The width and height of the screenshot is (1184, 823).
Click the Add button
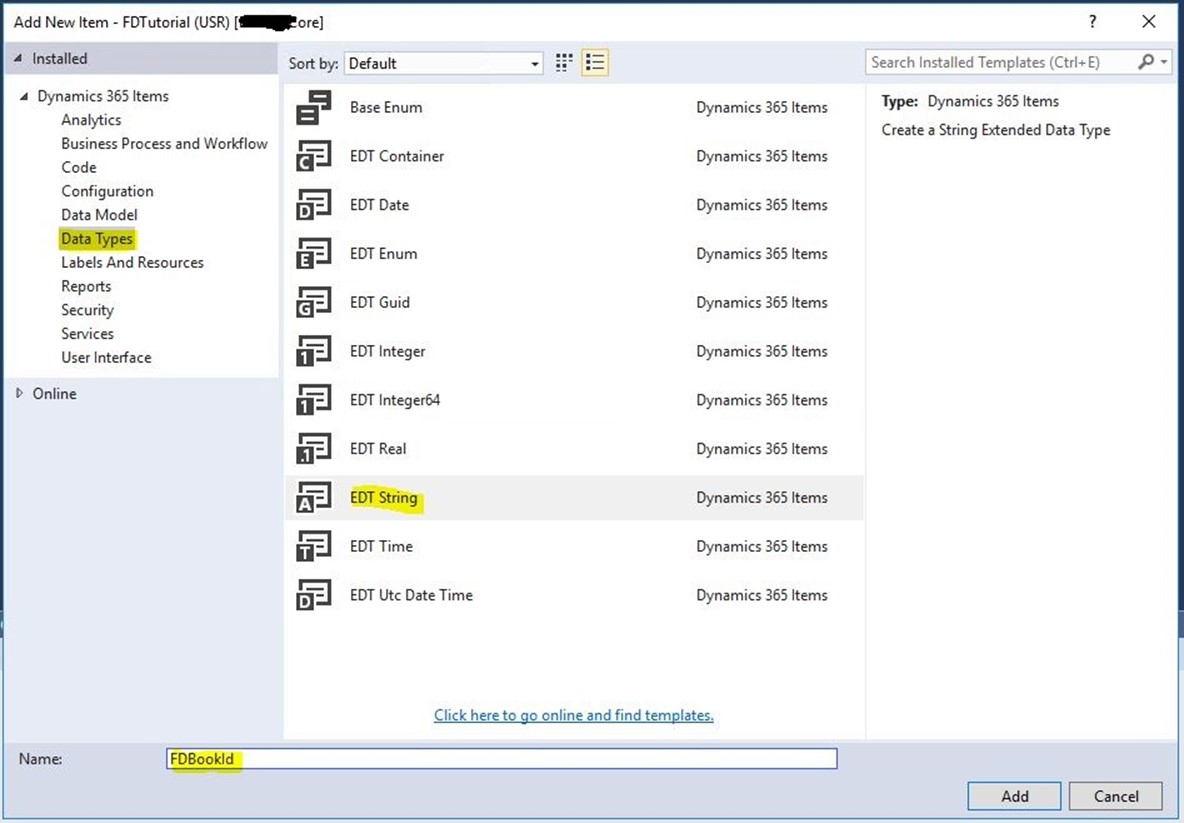click(1014, 796)
